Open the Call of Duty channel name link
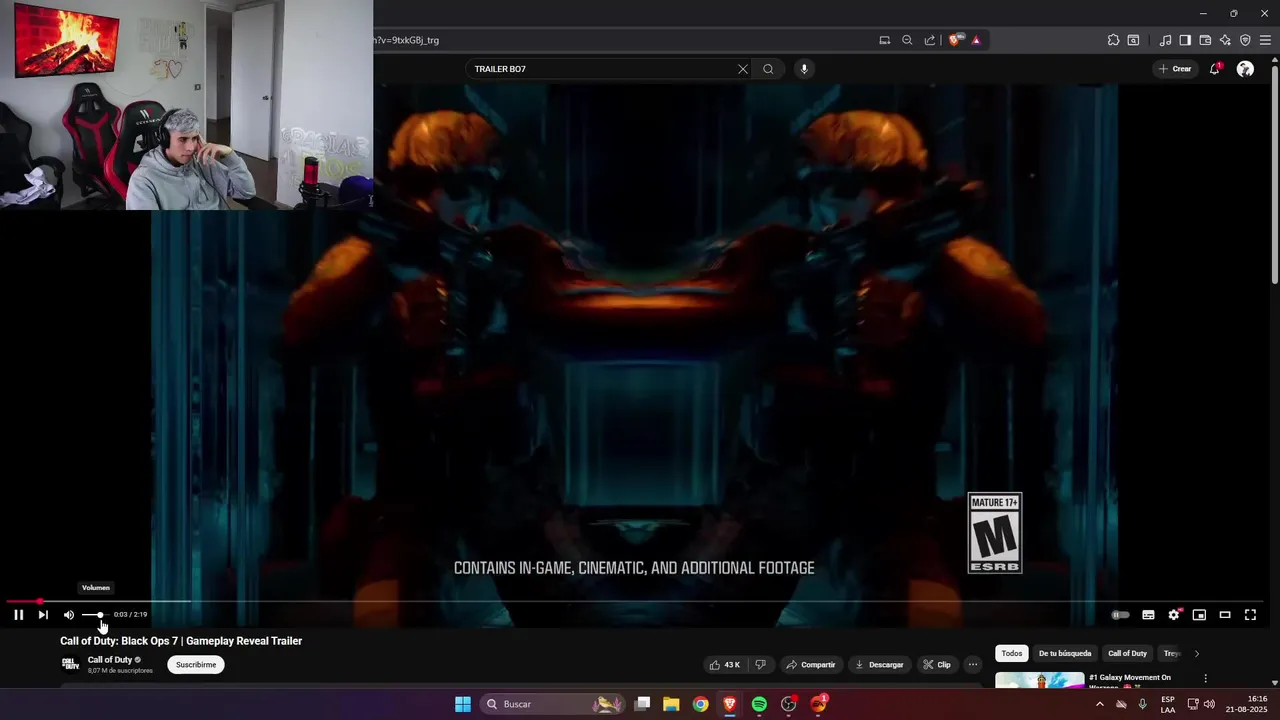The image size is (1280, 720). 110,660
